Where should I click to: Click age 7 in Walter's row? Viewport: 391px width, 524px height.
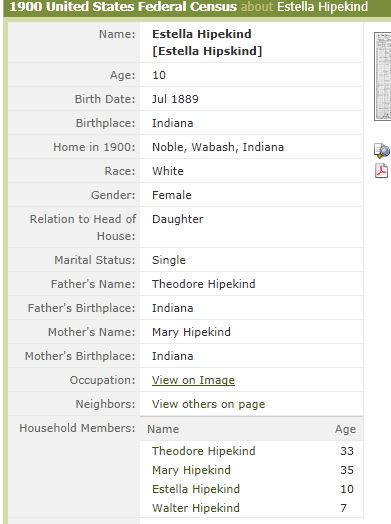(x=344, y=508)
